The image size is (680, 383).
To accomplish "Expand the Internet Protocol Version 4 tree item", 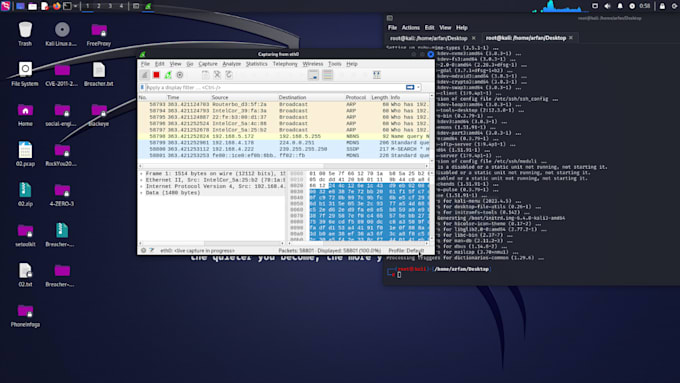I will (x=141, y=186).
